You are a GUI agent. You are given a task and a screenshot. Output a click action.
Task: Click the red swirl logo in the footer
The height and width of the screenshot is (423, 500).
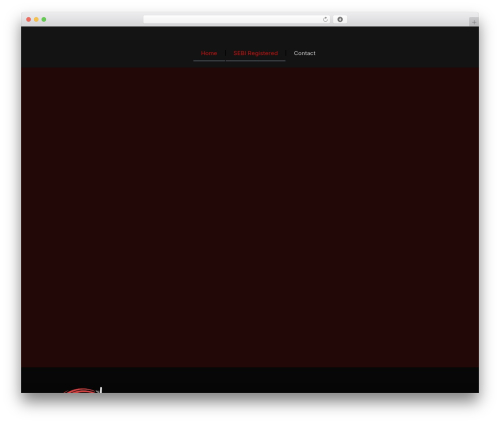83,390
